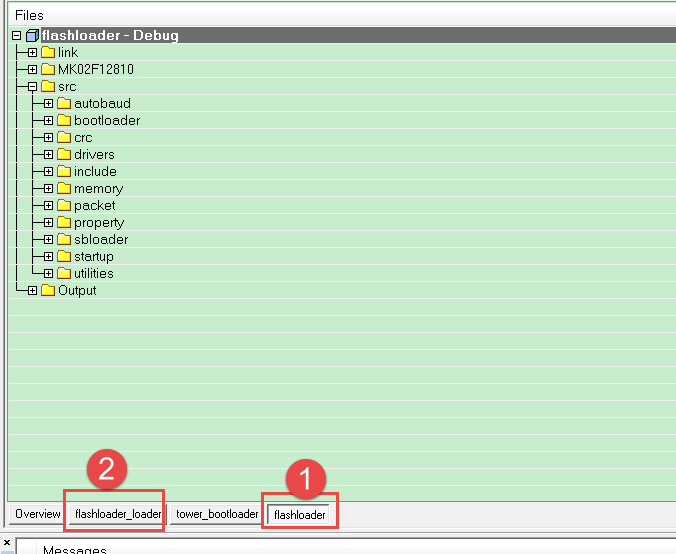Viewport: 676px width, 554px height.
Task: Click the flashloader project cube icon
Action: pos(32,35)
